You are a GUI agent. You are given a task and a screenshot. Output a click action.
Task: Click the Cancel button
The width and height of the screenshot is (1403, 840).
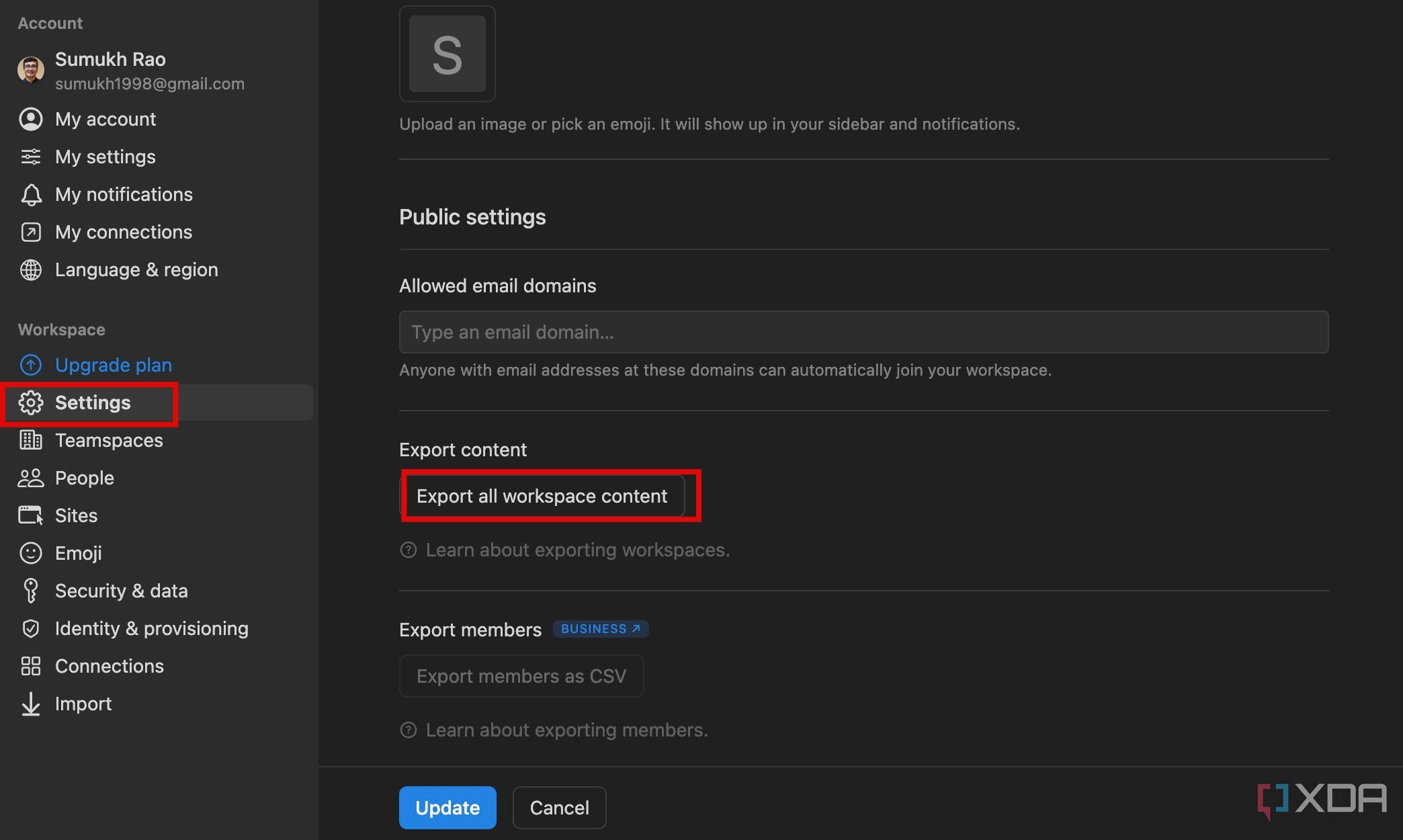click(x=559, y=807)
